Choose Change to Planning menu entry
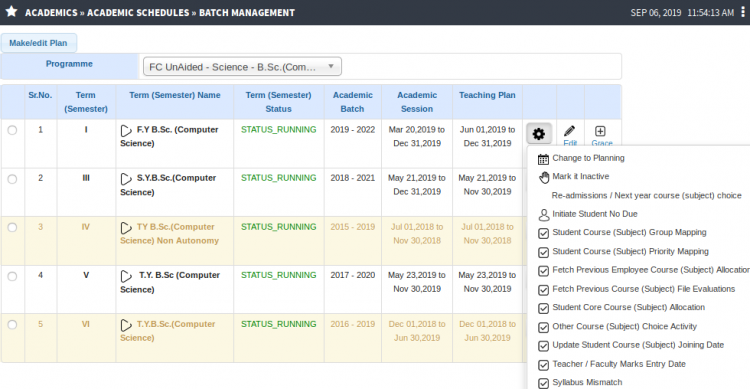 588,158
